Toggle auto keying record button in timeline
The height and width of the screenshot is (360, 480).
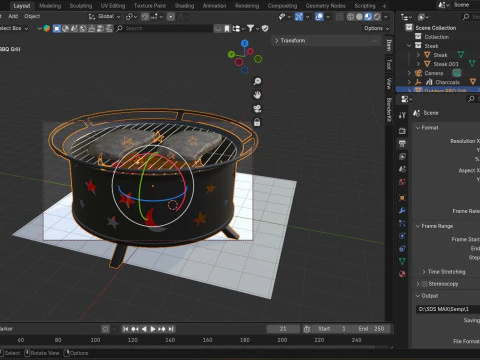click(105, 329)
